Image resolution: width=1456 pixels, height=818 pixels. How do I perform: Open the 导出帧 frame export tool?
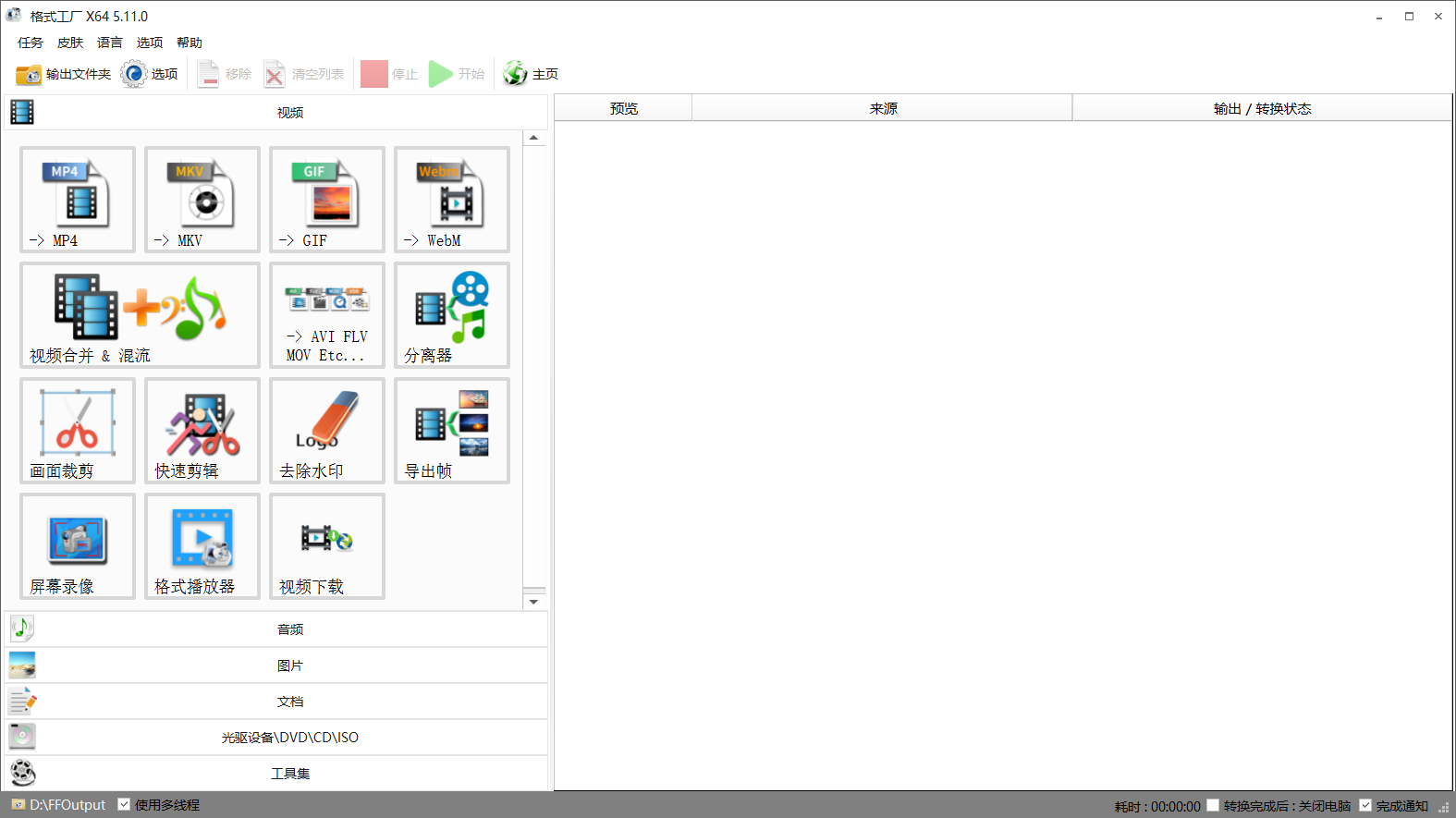[452, 431]
